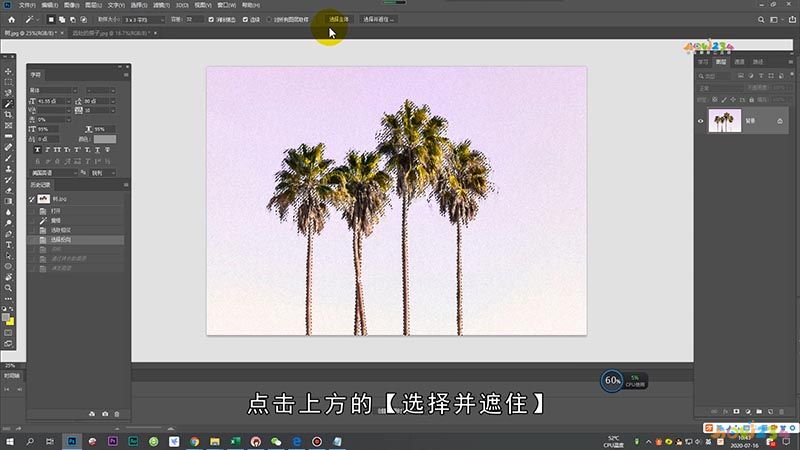Switch to the 通道 Channels tab
Viewport: 800px width, 450px height.
(739, 62)
